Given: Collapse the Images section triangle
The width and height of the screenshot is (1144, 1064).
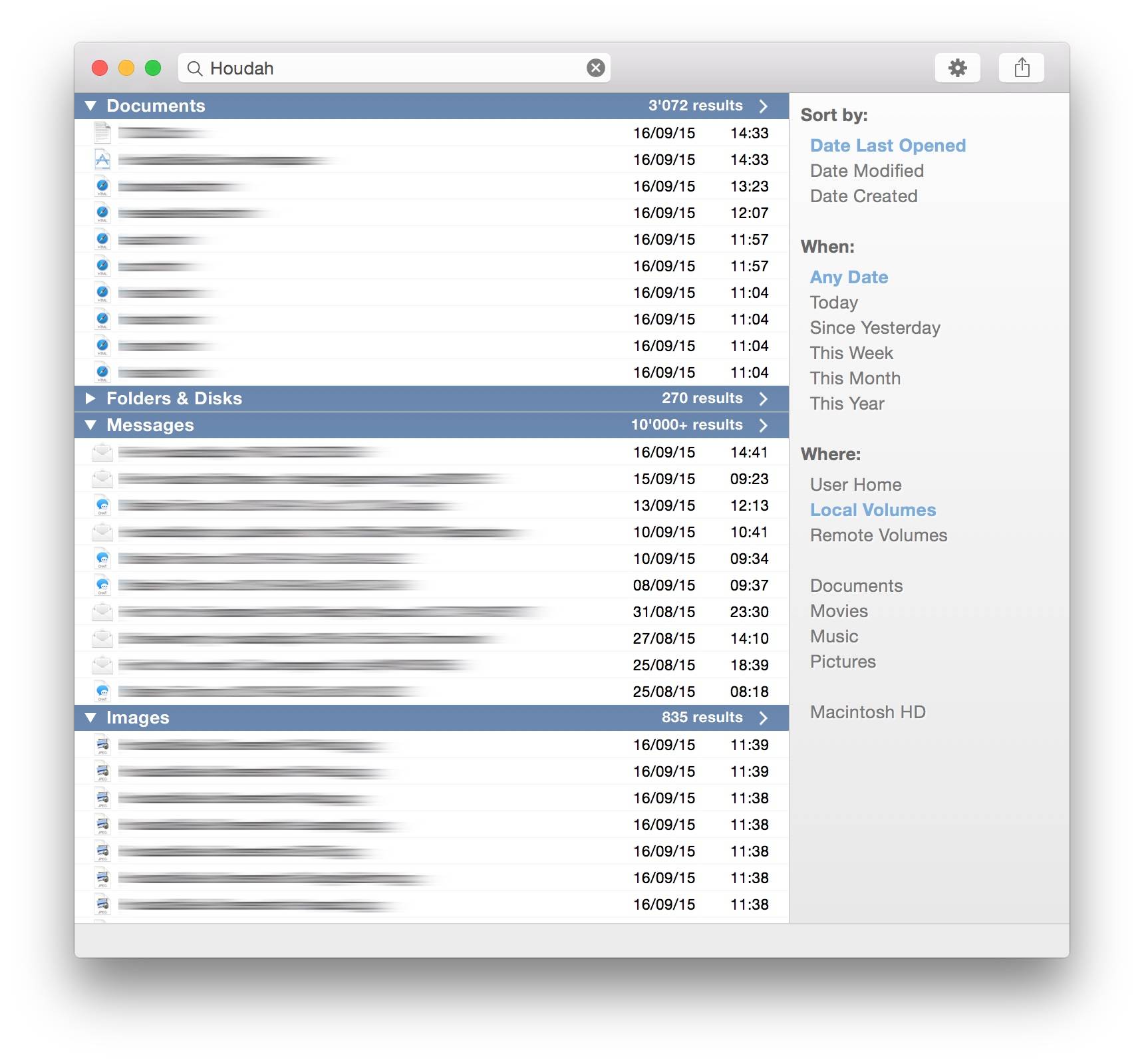Looking at the screenshot, I should point(91,718).
